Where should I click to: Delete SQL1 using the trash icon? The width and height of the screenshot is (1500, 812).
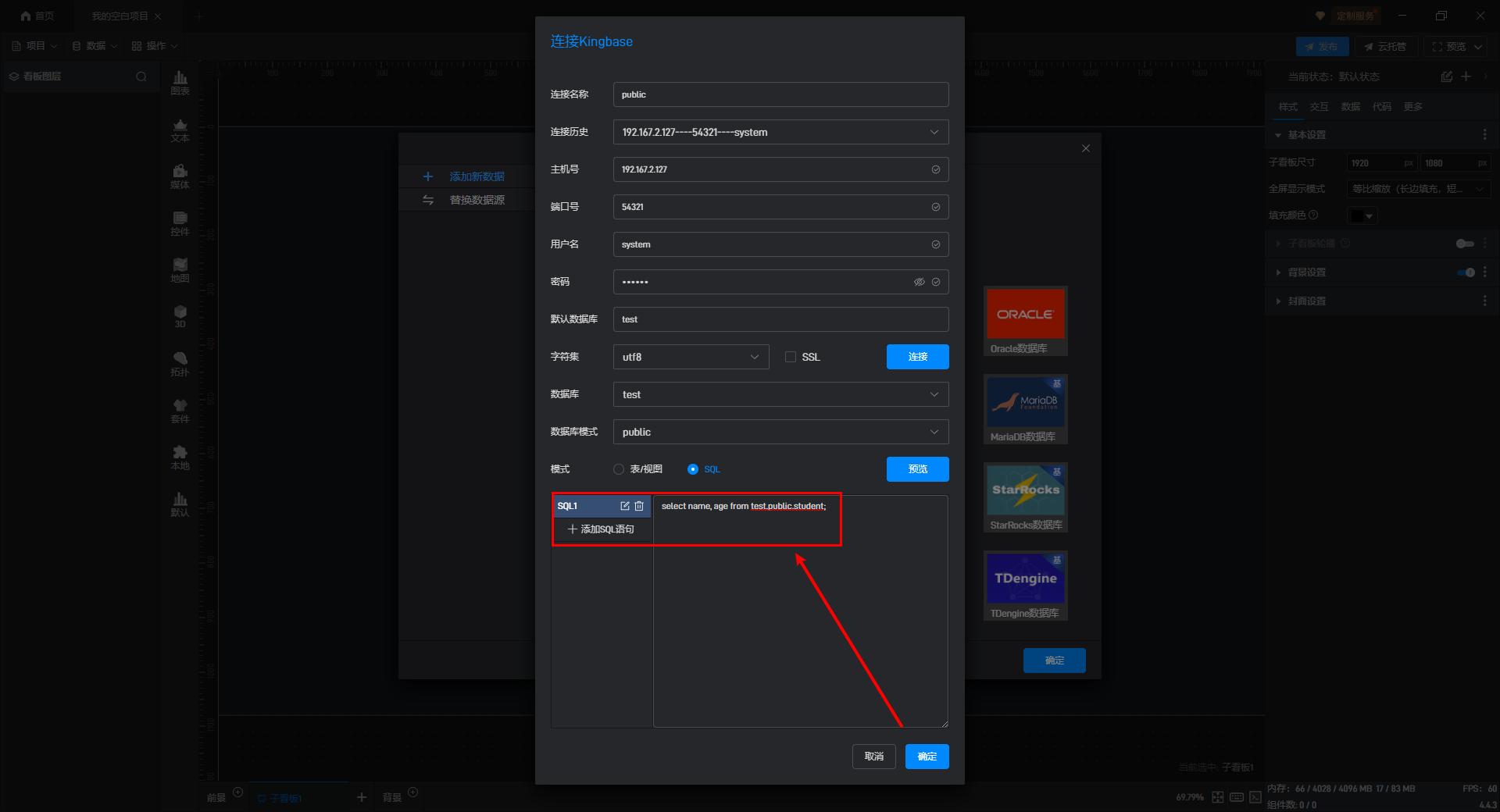tap(639, 506)
